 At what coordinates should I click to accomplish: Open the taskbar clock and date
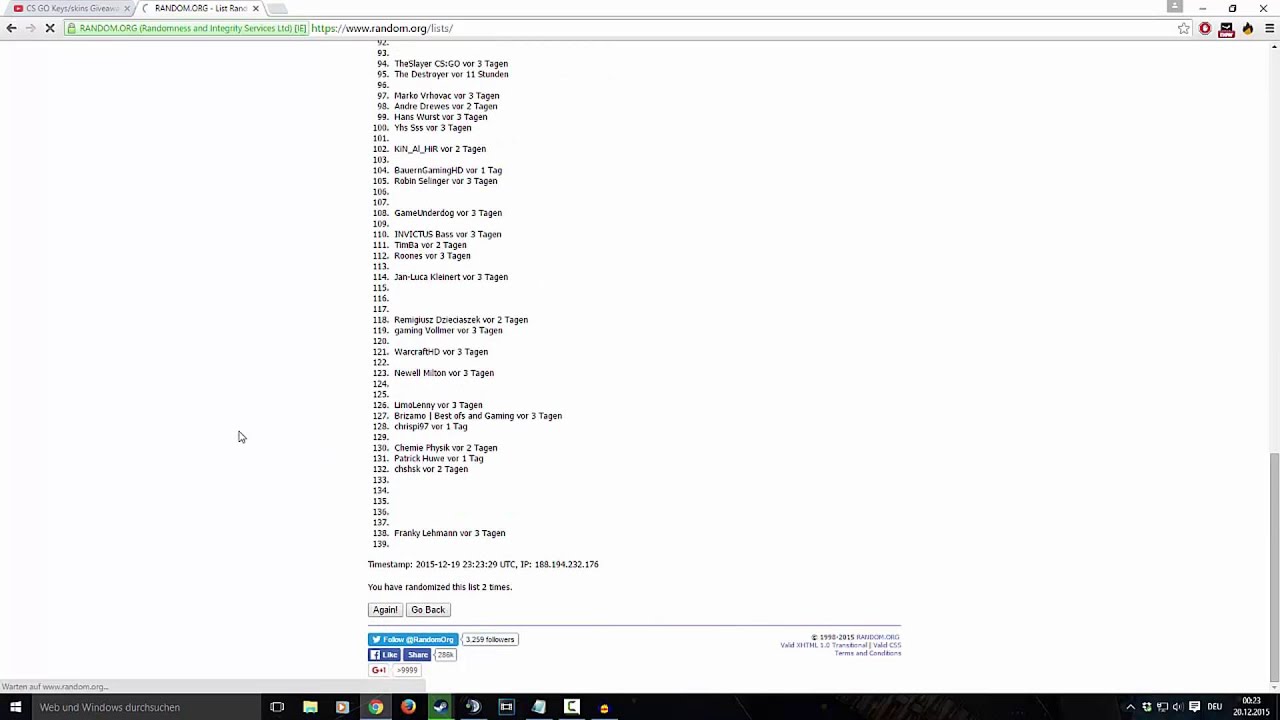point(1251,707)
